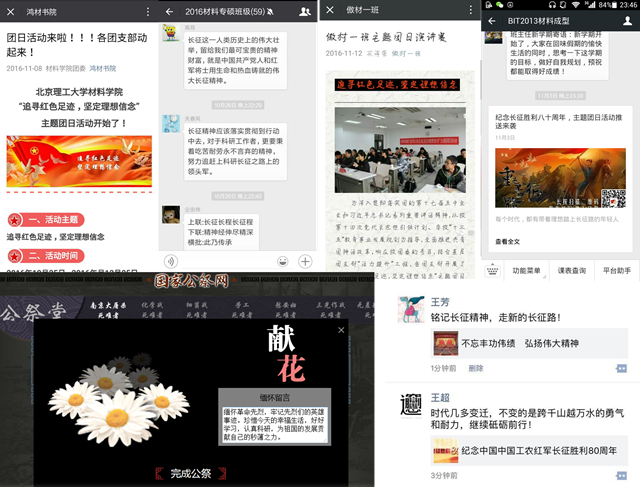
Task: Open group members icon in class chat
Action: [x=304, y=11]
